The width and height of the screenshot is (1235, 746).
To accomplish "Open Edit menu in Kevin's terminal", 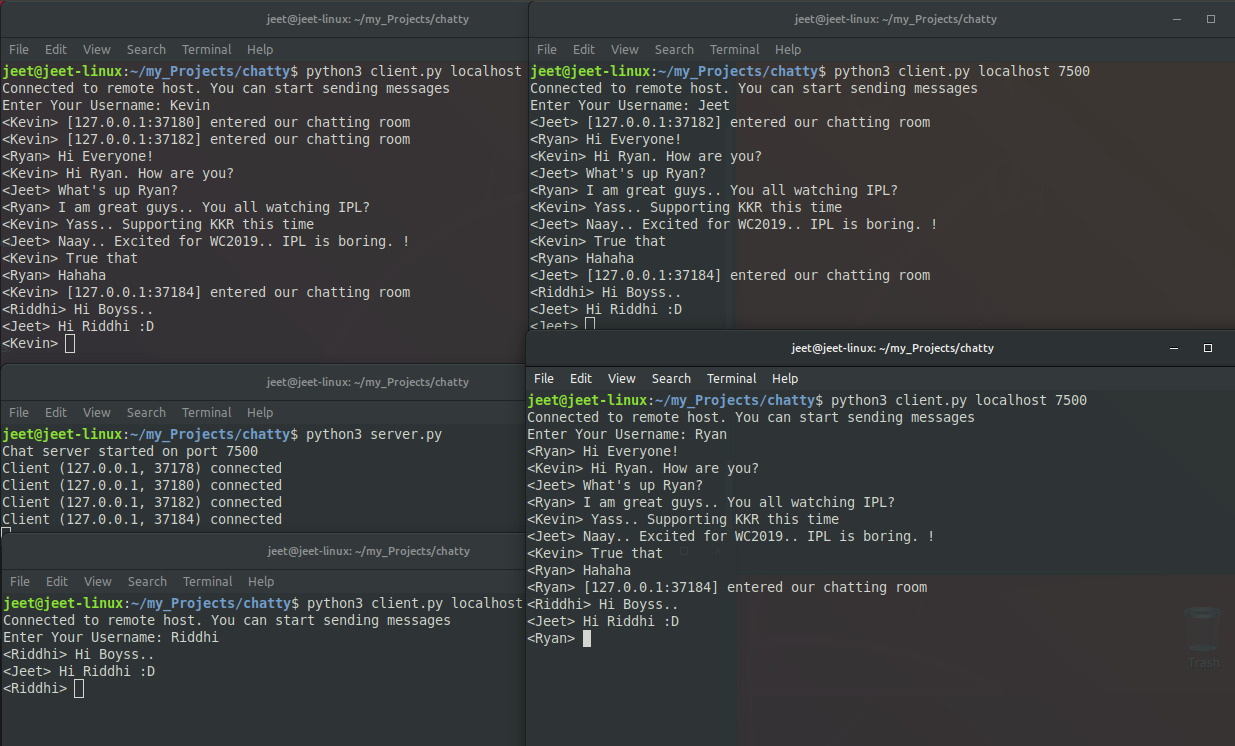I will (56, 49).
